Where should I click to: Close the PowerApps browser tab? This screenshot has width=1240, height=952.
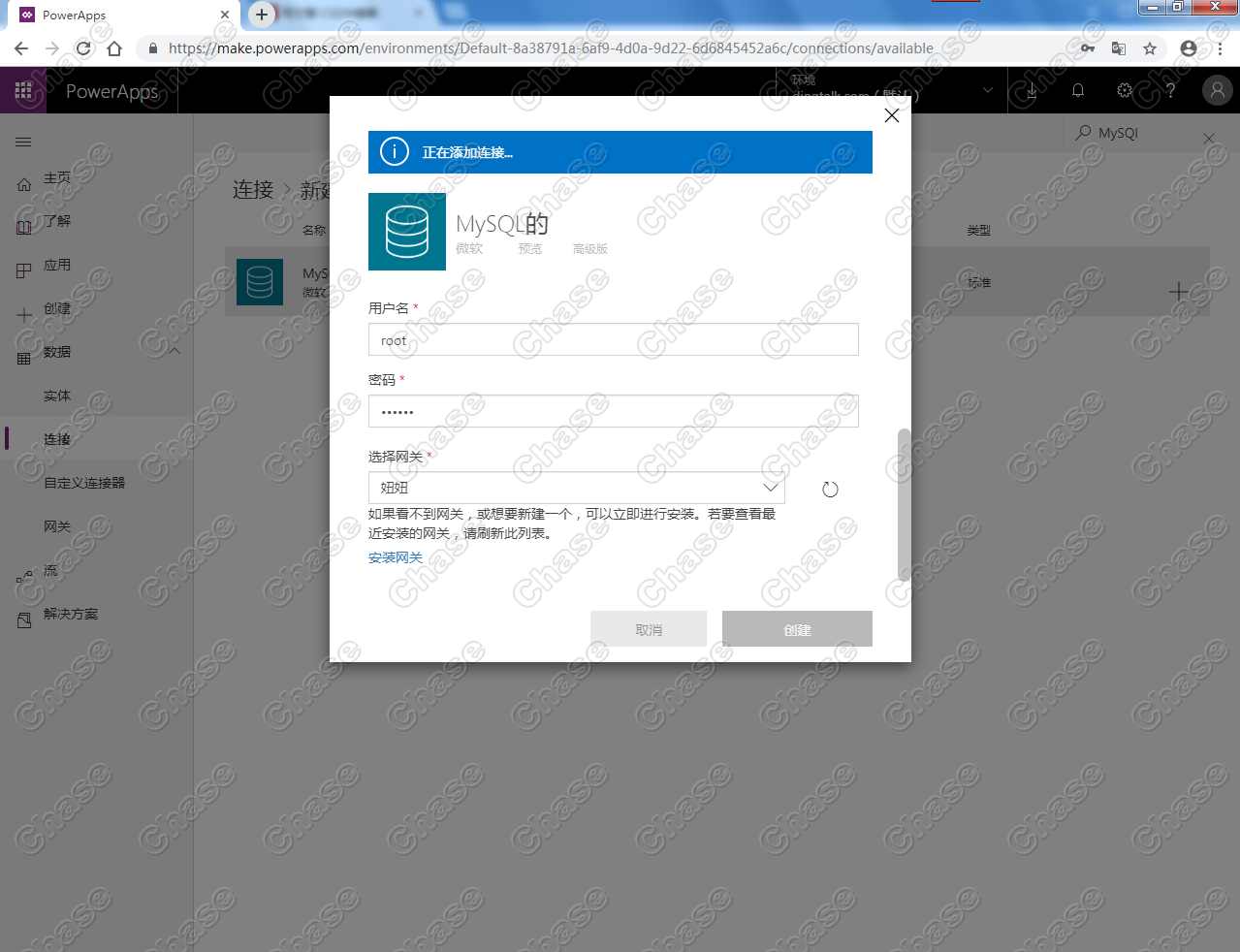225,15
